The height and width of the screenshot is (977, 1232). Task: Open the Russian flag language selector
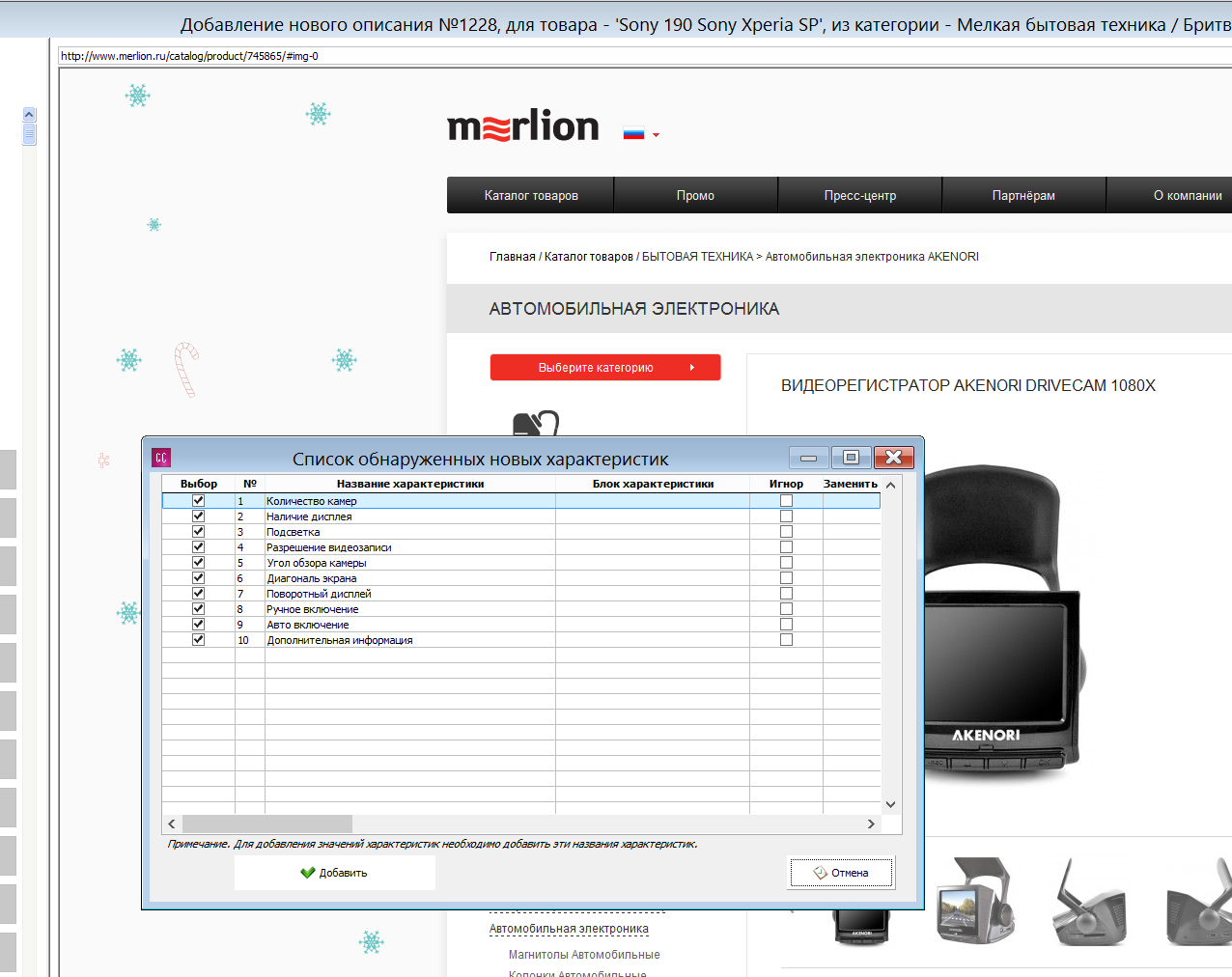pyautogui.click(x=641, y=134)
